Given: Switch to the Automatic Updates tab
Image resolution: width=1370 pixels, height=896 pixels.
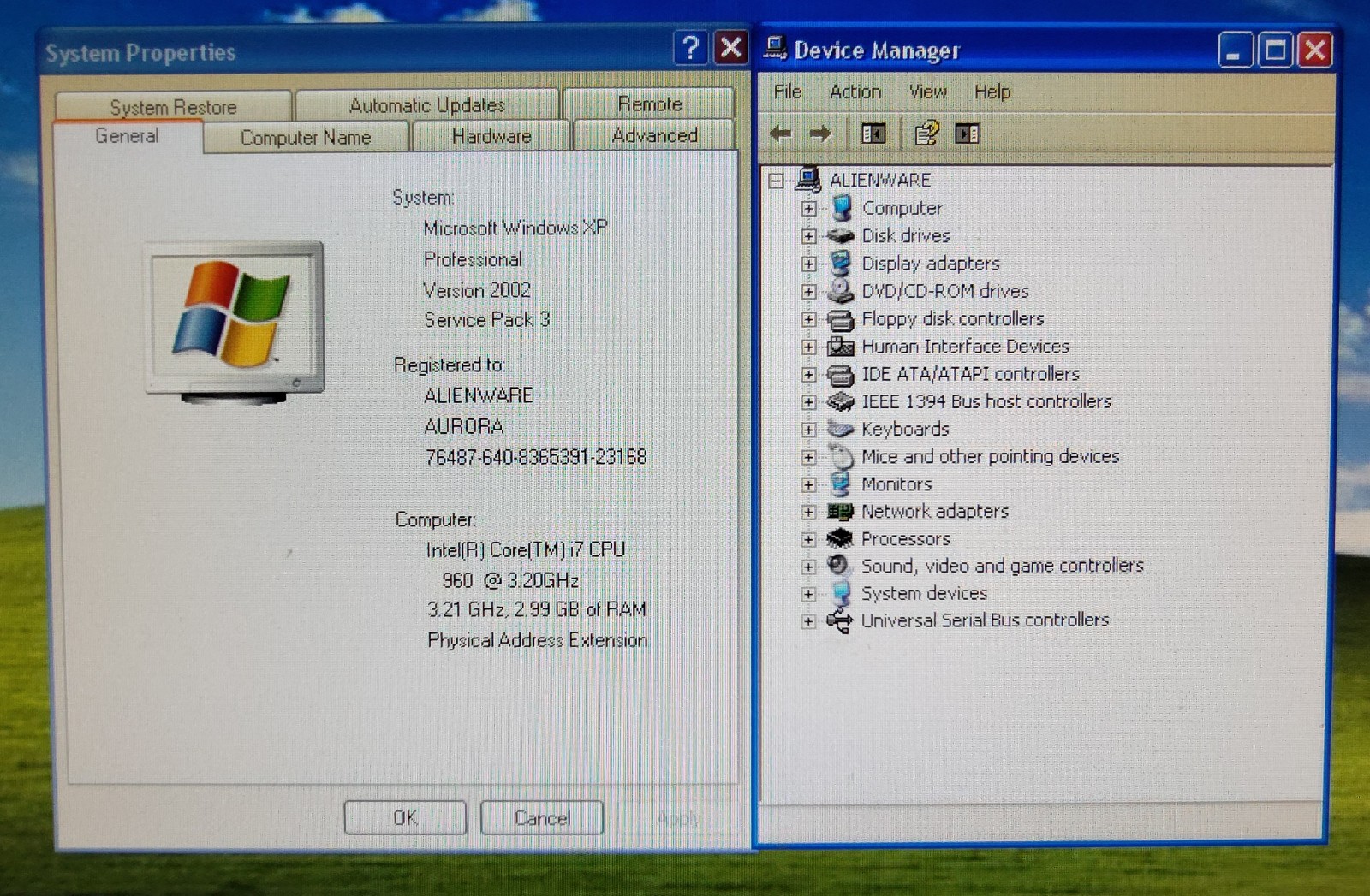Looking at the screenshot, I should 426,105.
